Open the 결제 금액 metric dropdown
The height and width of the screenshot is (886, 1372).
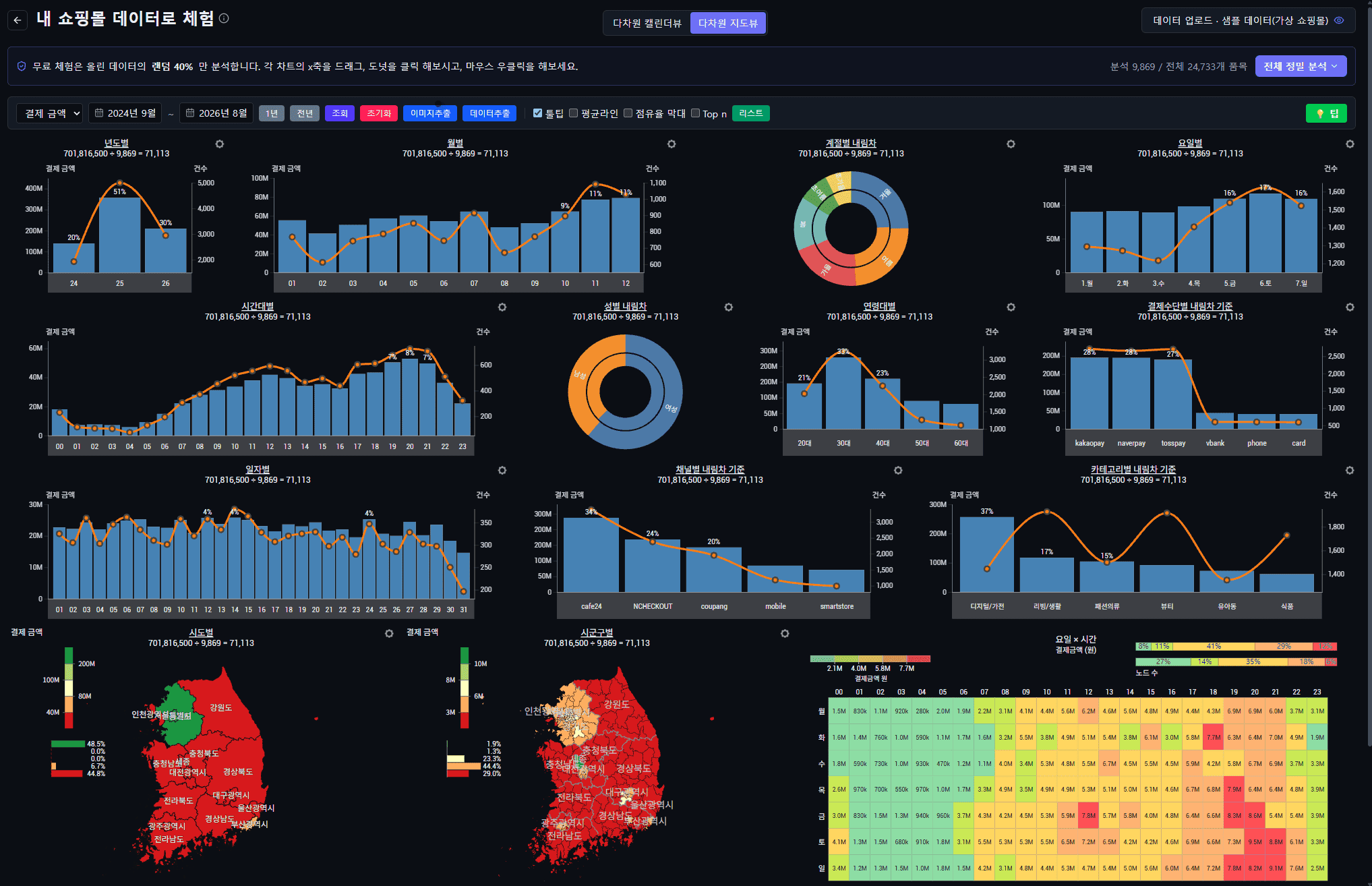pos(49,113)
